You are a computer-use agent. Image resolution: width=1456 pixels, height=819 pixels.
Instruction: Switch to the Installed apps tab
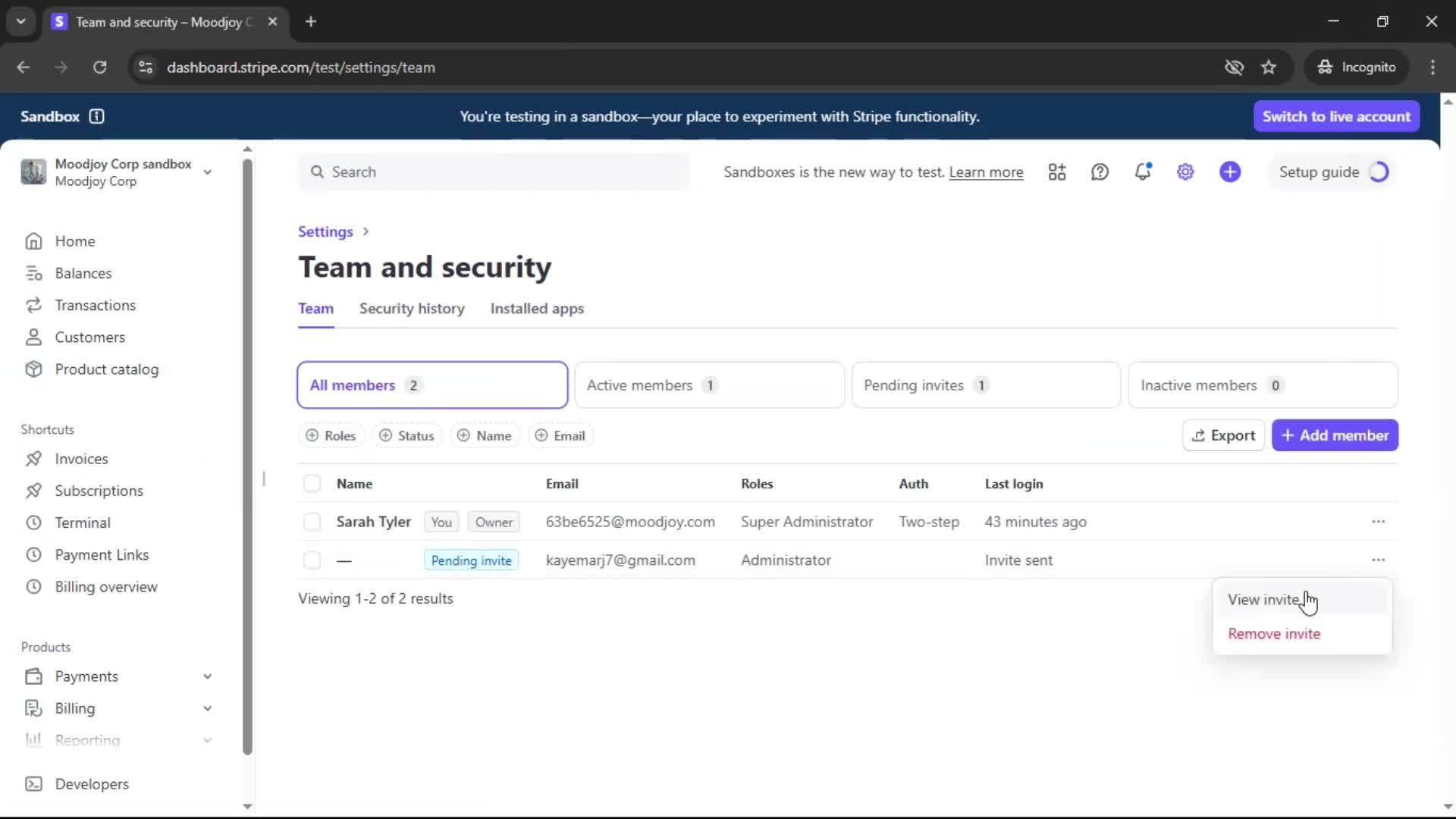[x=537, y=309]
